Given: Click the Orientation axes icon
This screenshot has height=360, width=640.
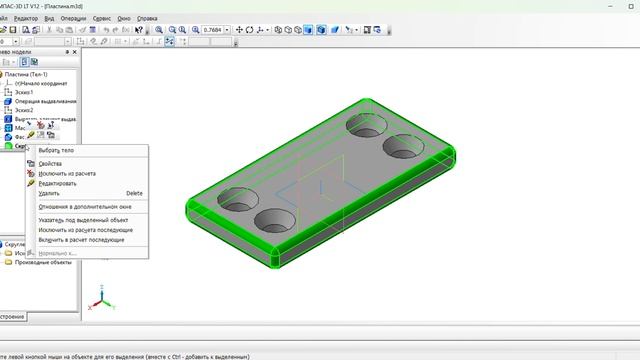Looking at the screenshot, I should coord(260,30).
